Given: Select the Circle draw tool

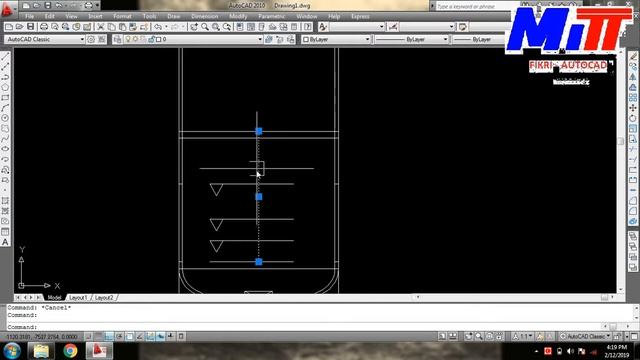Looking at the screenshot, I should pos(5,118).
